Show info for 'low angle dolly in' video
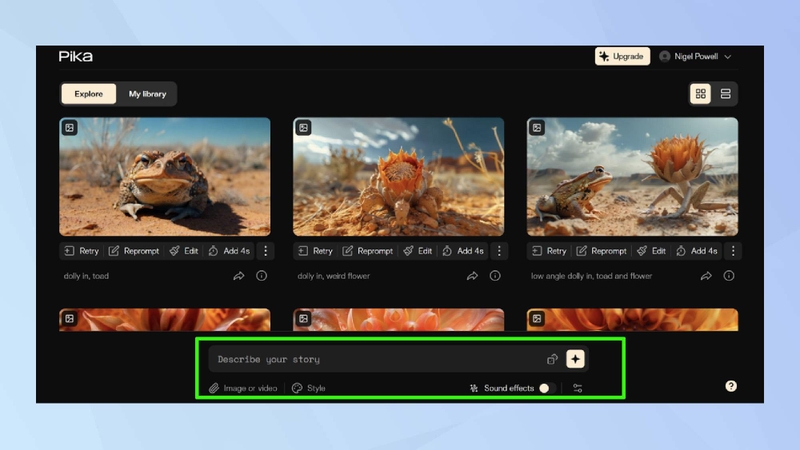 pyautogui.click(x=729, y=276)
